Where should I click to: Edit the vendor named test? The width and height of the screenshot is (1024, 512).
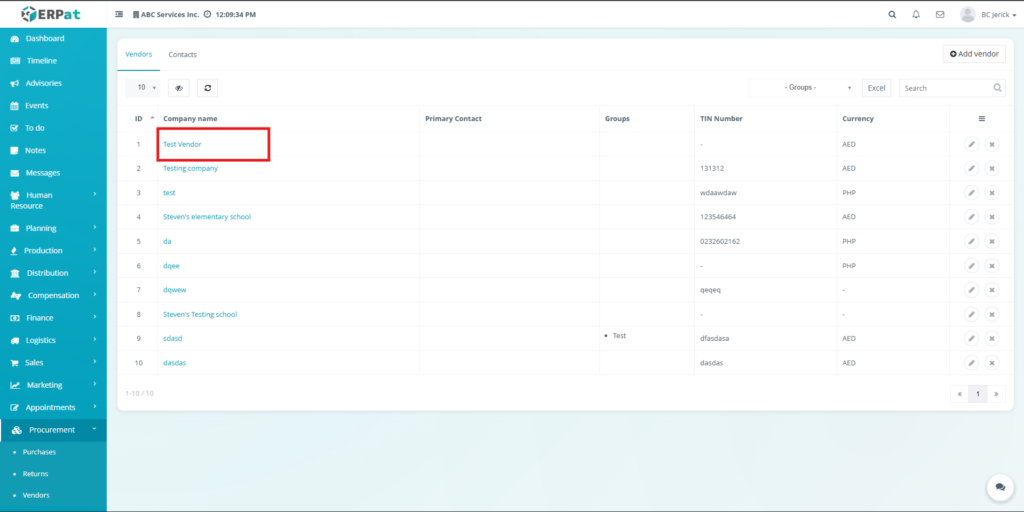click(971, 193)
